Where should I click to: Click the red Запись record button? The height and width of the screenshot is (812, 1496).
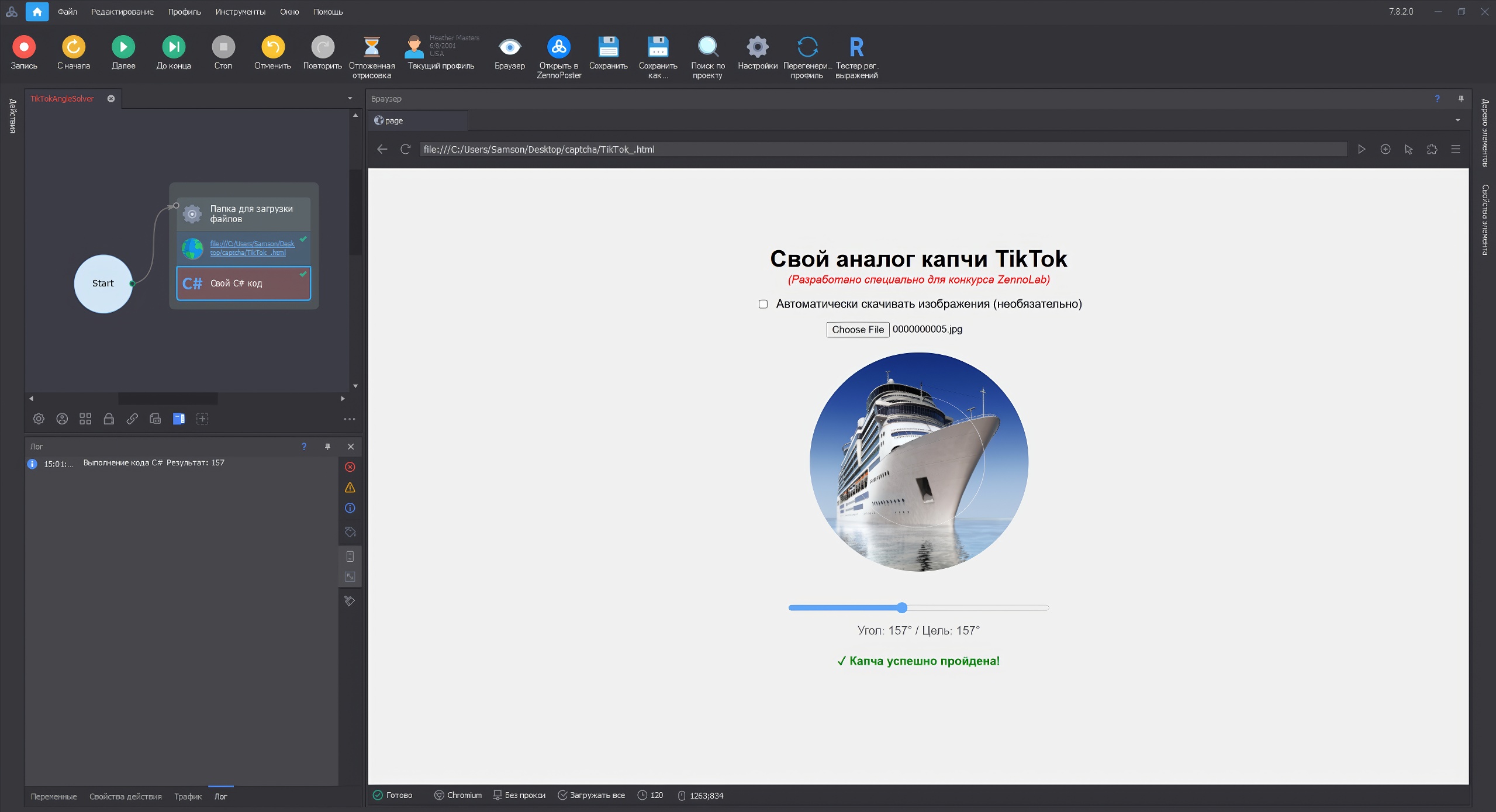pyautogui.click(x=24, y=47)
